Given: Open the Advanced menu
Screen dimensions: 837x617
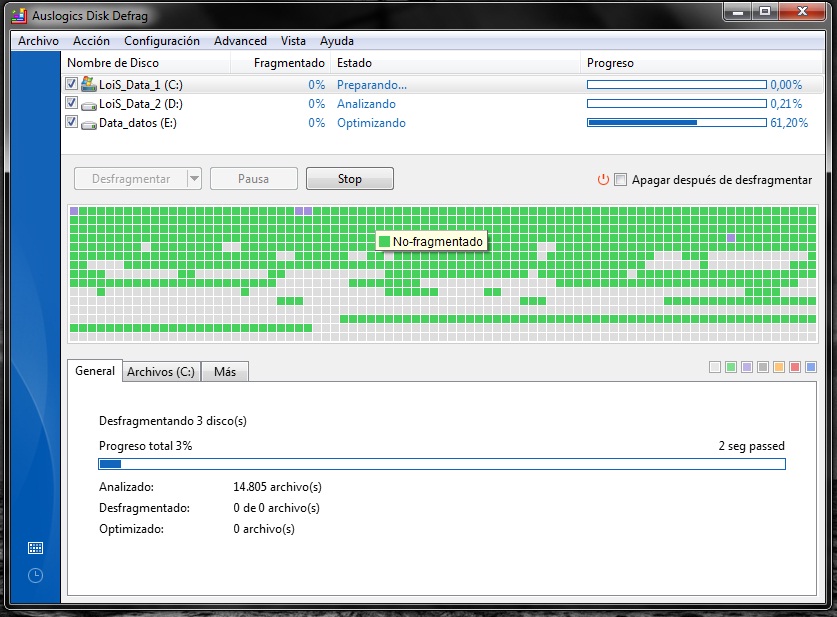Looking at the screenshot, I should (x=240, y=41).
